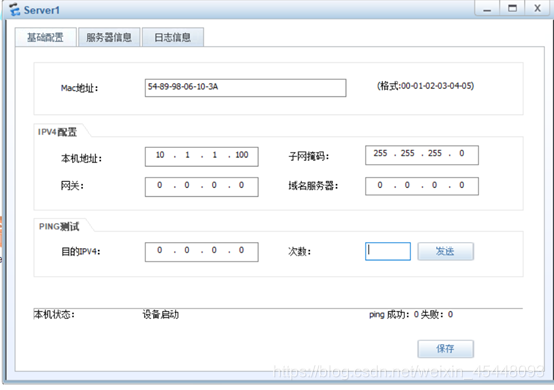Click the 本机地址 IP field
Screen dimensions: 554x390
(x=201, y=156)
